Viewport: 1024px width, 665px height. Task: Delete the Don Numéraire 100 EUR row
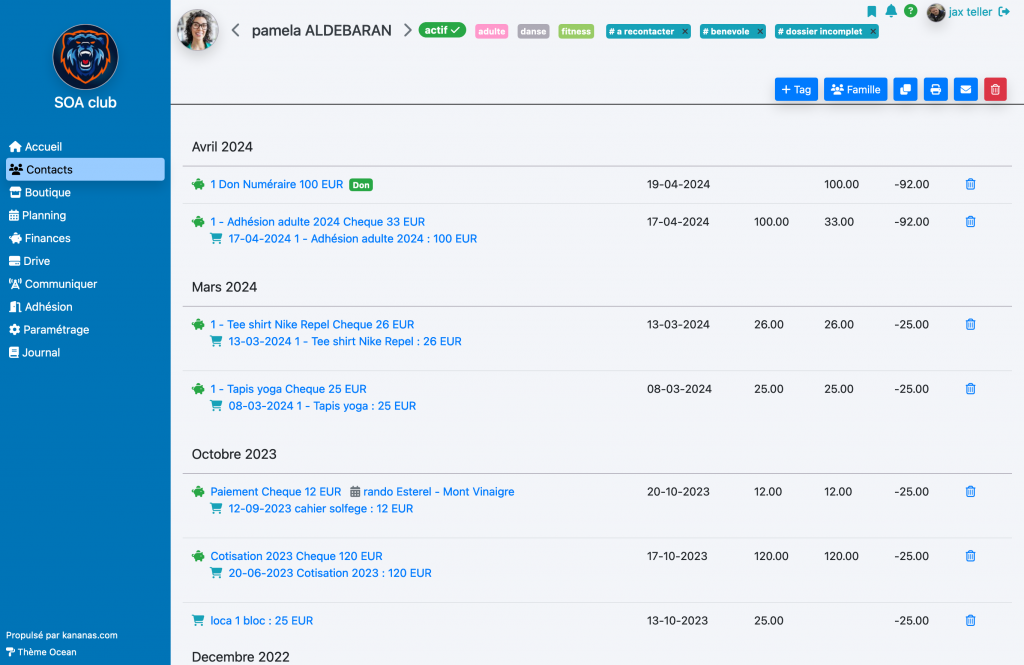click(970, 184)
